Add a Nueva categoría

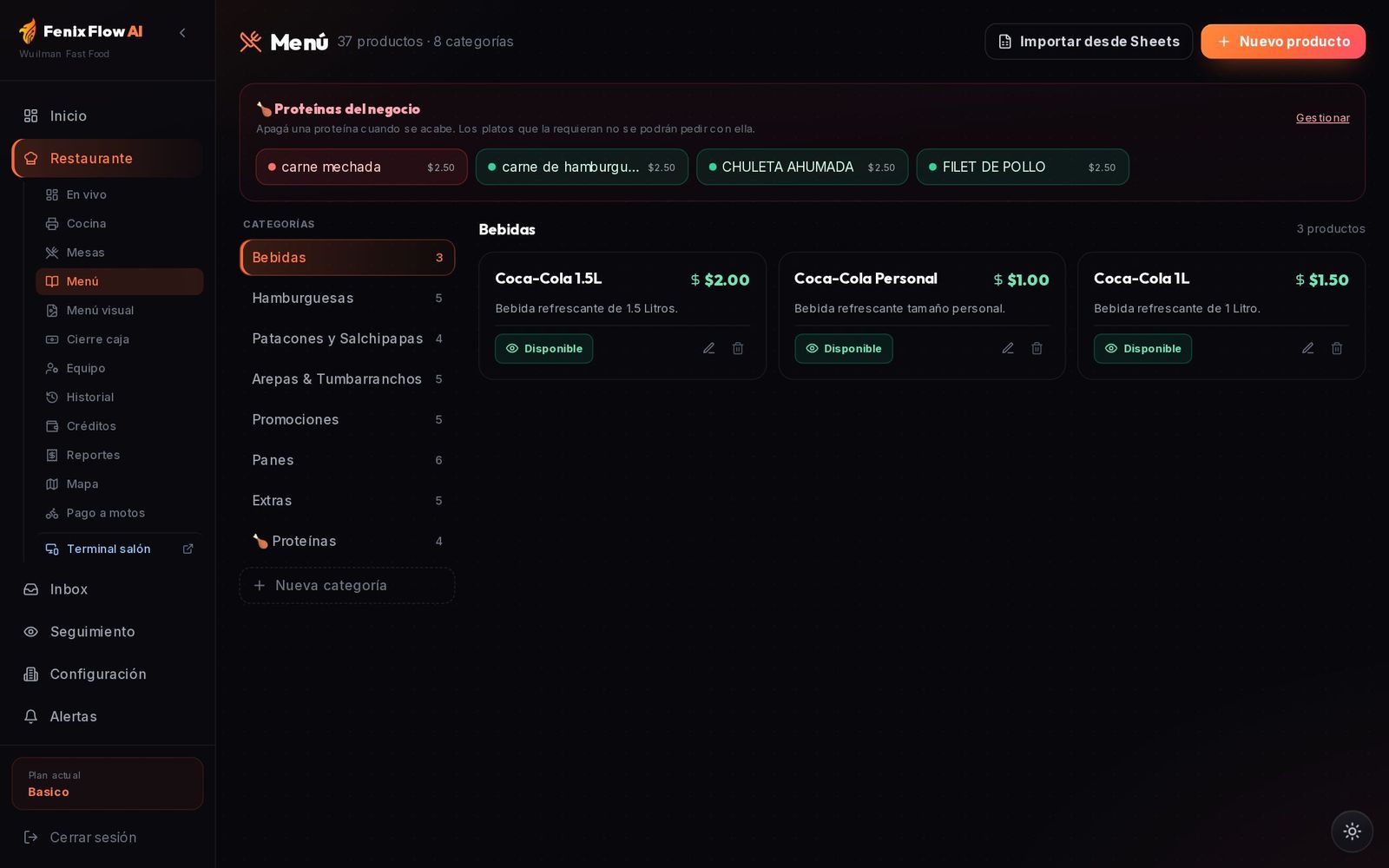pyautogui.click(x=347, y=586)
